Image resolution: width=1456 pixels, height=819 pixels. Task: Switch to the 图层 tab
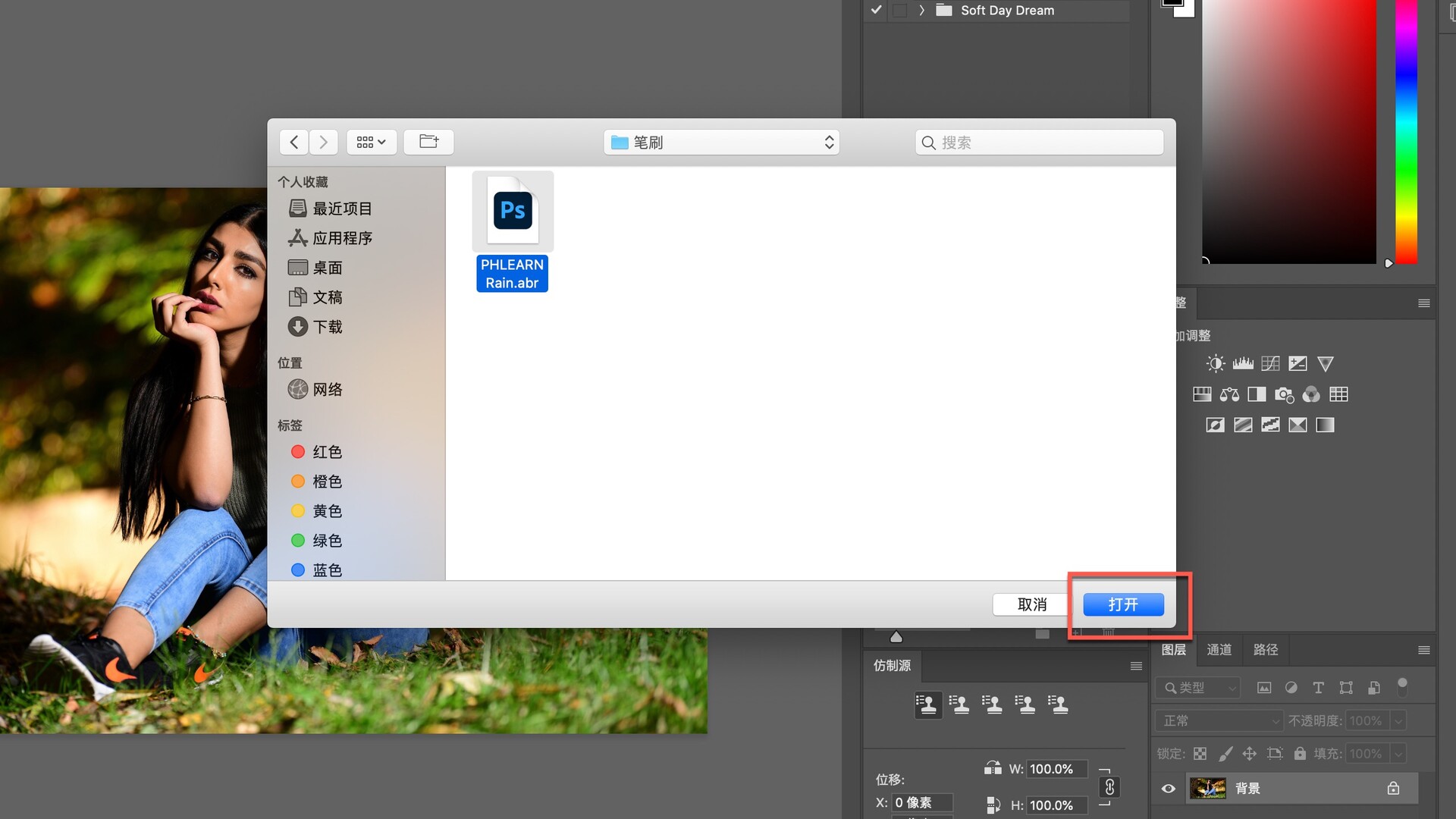tap(1174, 650)
